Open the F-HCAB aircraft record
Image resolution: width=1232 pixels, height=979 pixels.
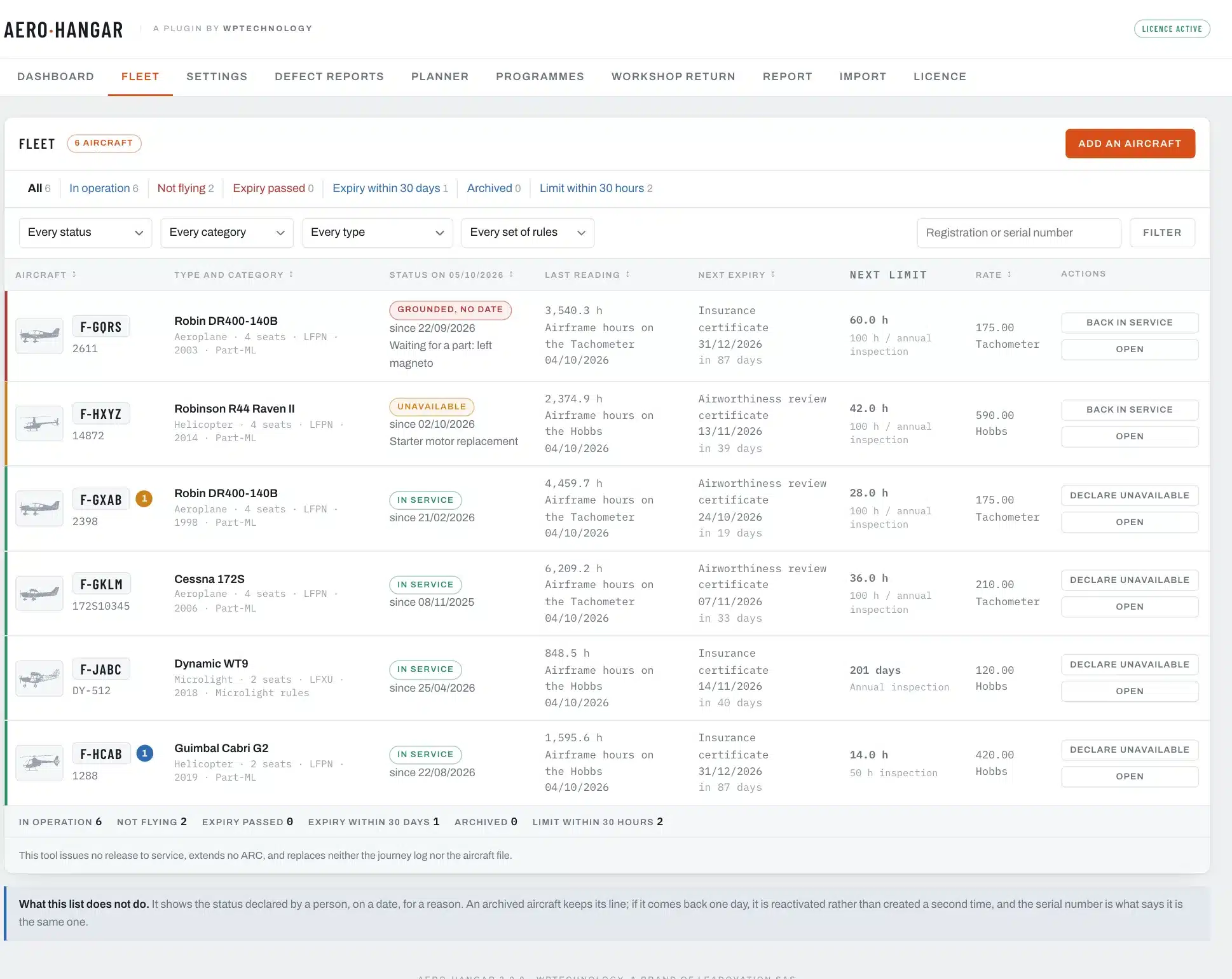1130,776
